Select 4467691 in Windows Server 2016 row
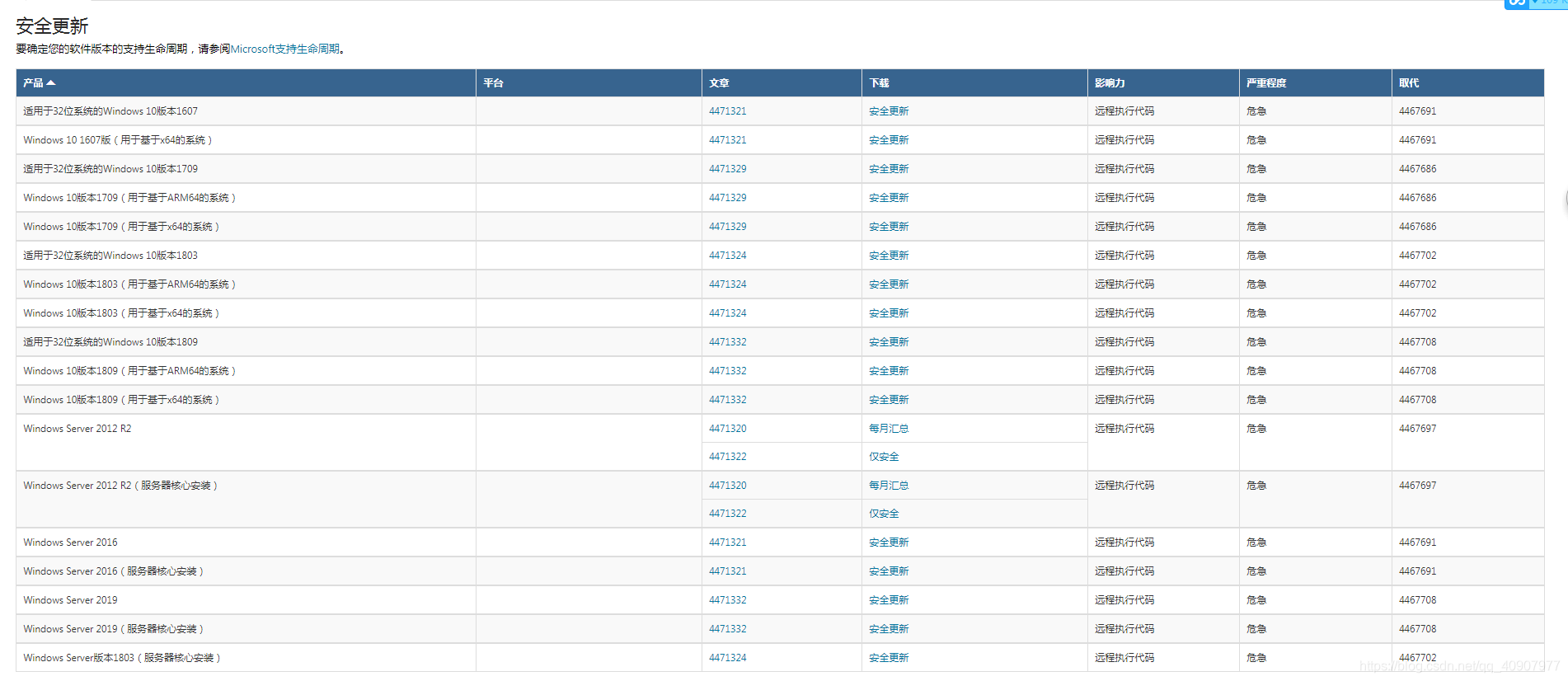 (x=1417, y=542)
